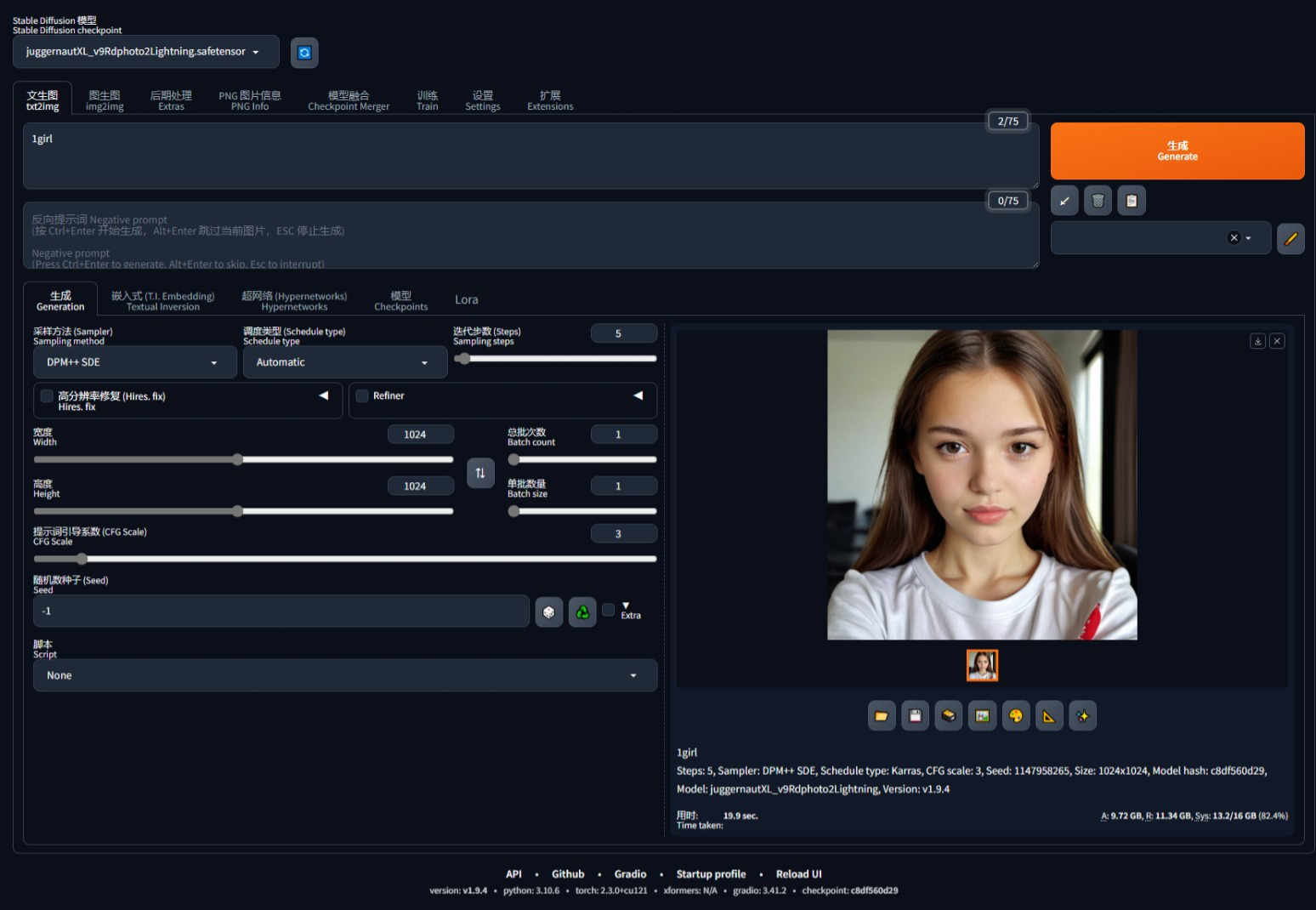Switch to the Hypernetworks sub-tab

point(294,301)
